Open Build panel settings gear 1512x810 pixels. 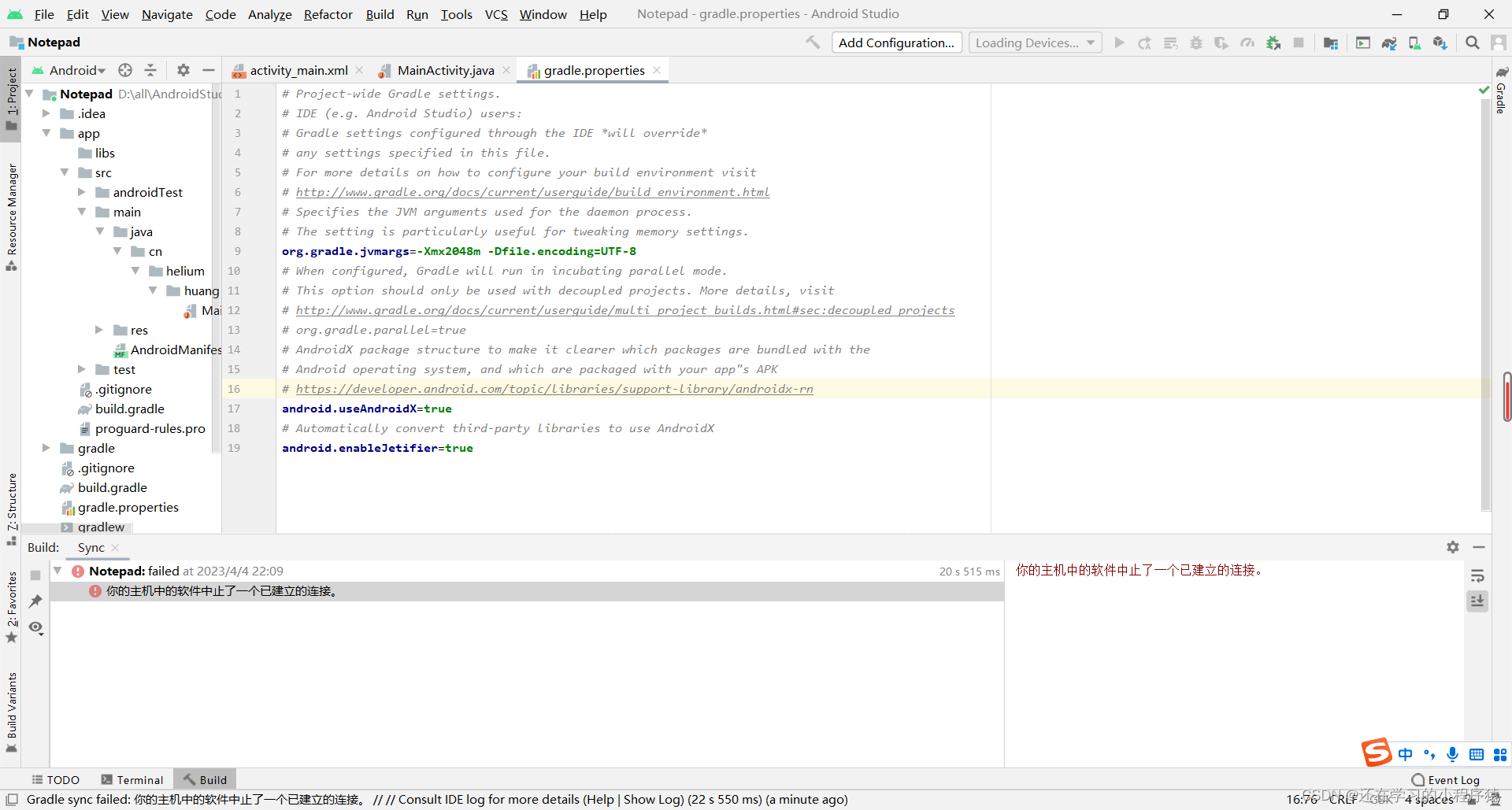coord(1453,547)
